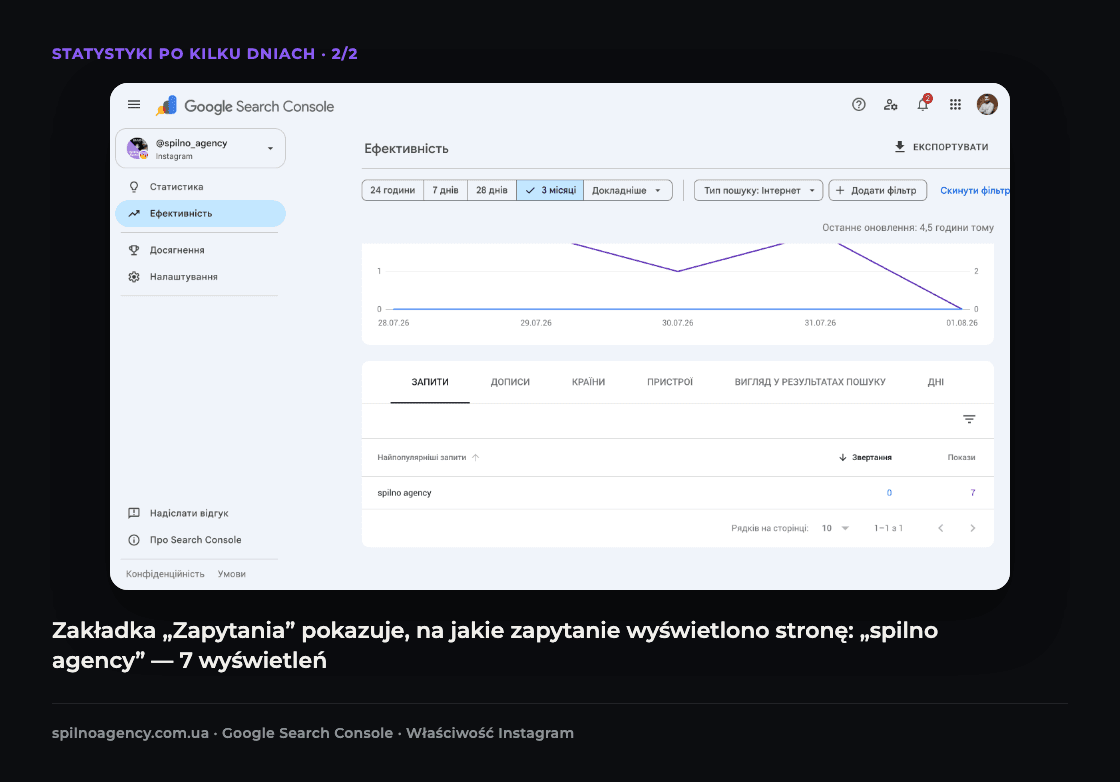Viewport: 1120px width, 782px height.
Task: Open Налаштування in the sidebar
Action: [x=201, y=276]
